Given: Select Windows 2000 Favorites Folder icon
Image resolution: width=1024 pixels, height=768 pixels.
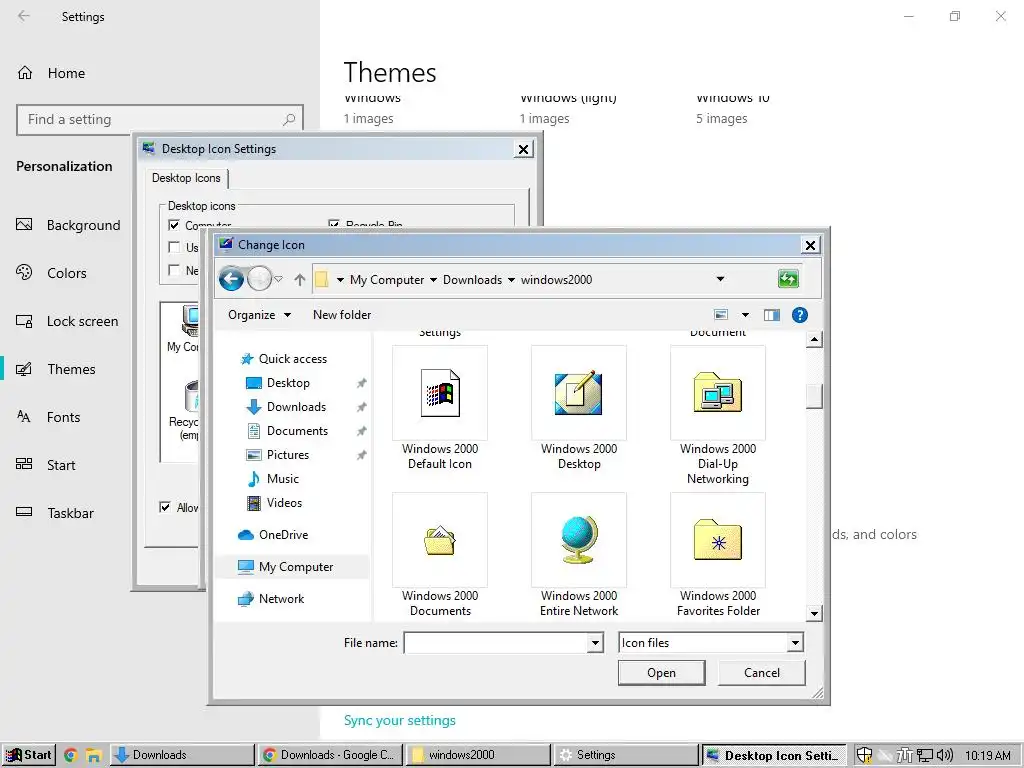Looking at the screenshot, I should click(x=718, y=556).
